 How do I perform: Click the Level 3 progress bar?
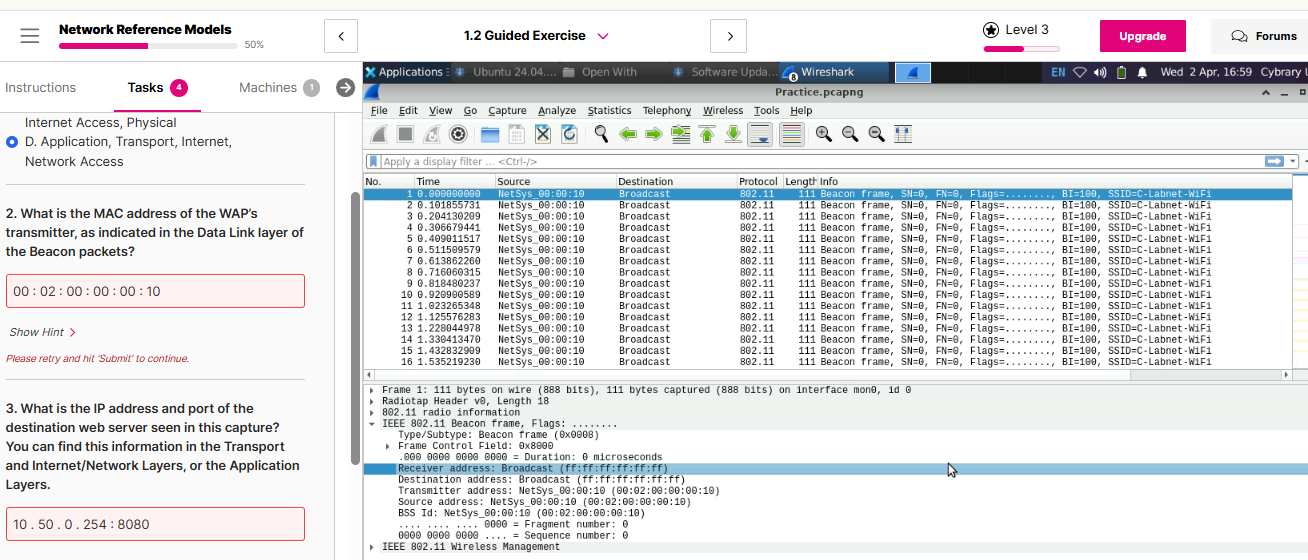point(1021,48)
